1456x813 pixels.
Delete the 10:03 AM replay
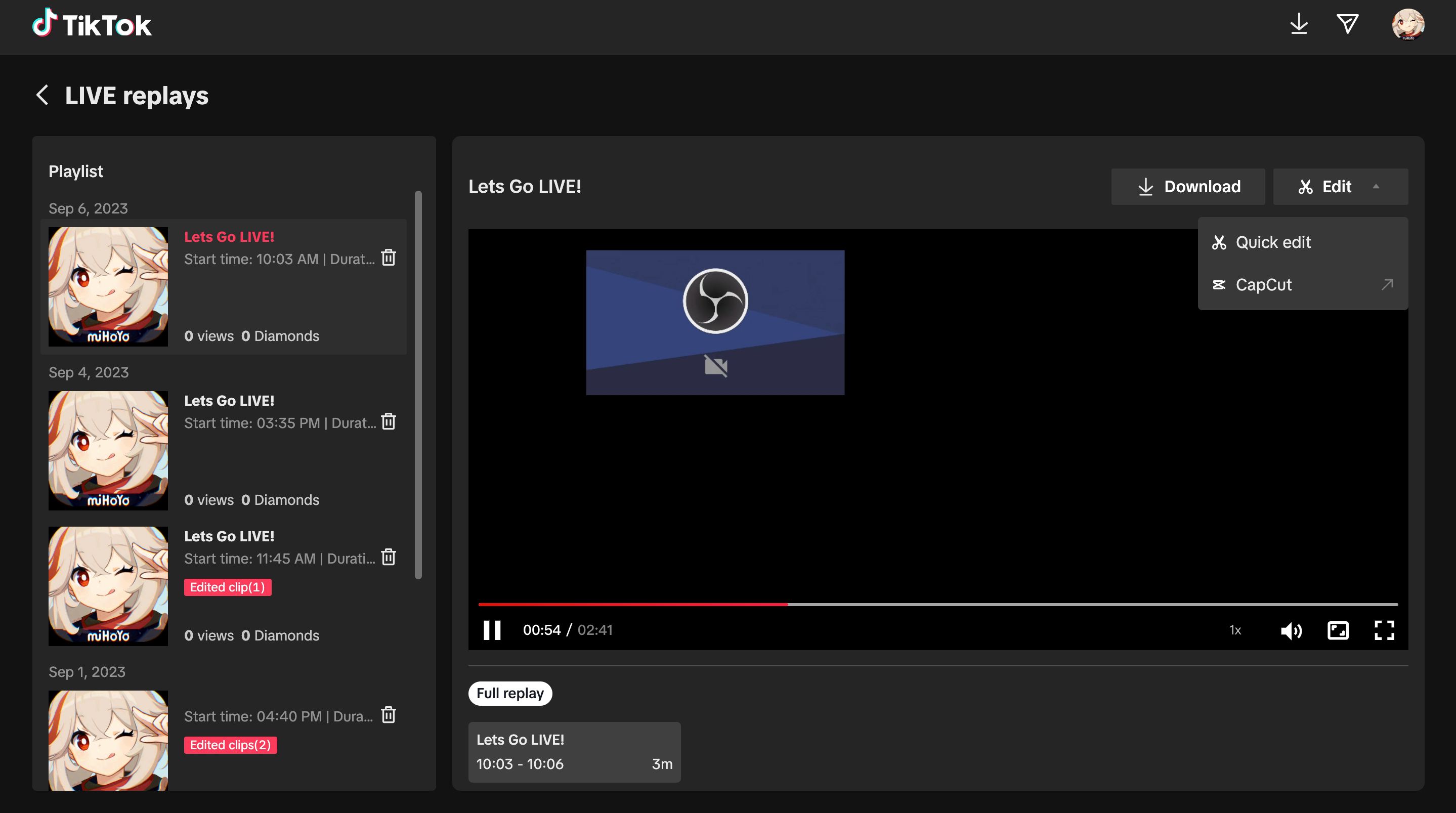coord(389,258)
